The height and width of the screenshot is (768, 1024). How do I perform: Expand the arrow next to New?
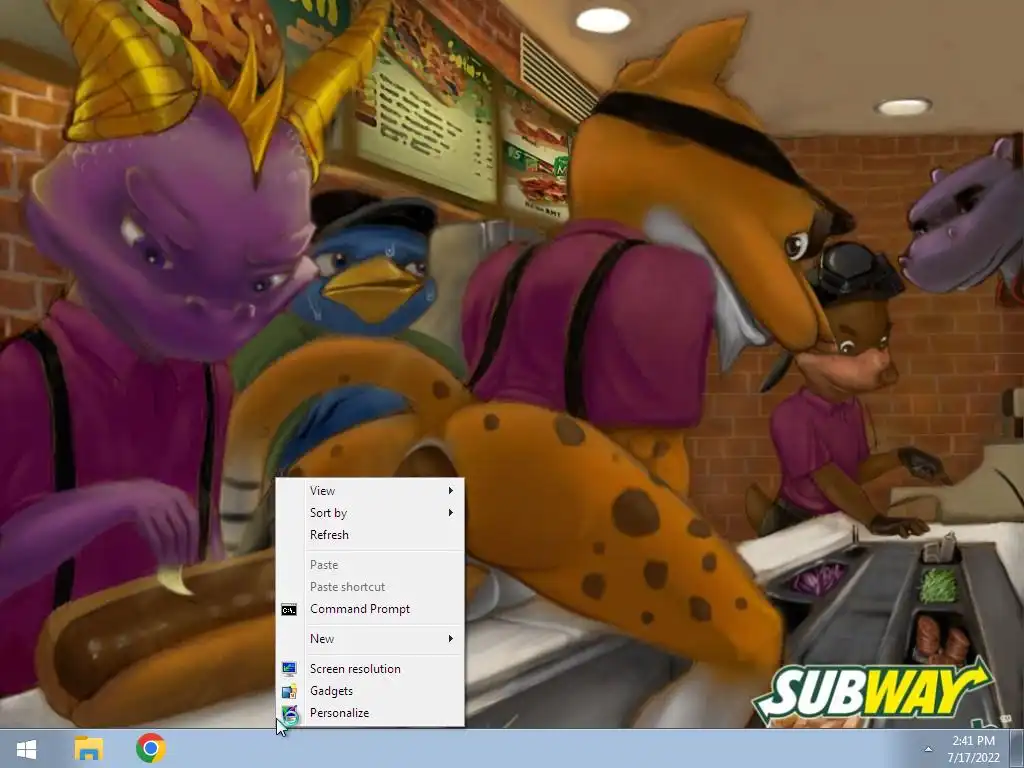pyautogui.click(x=451, y=639)
